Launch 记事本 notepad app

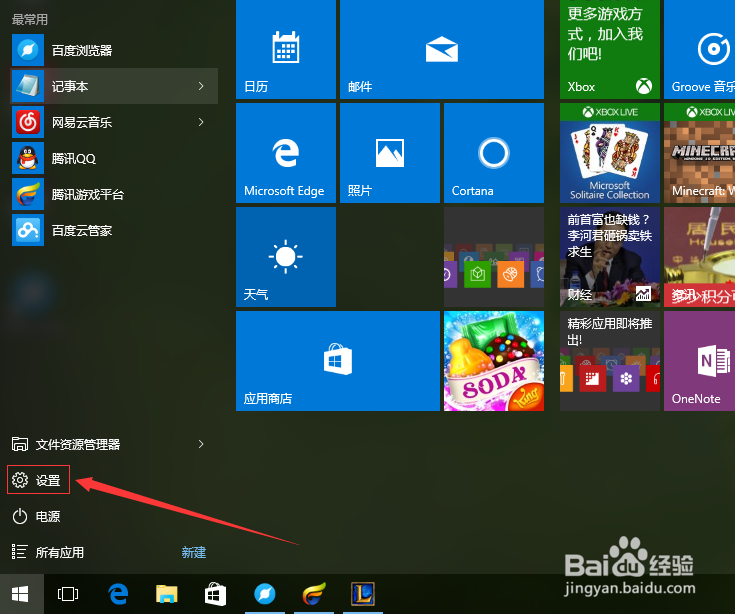pos(114,86)
